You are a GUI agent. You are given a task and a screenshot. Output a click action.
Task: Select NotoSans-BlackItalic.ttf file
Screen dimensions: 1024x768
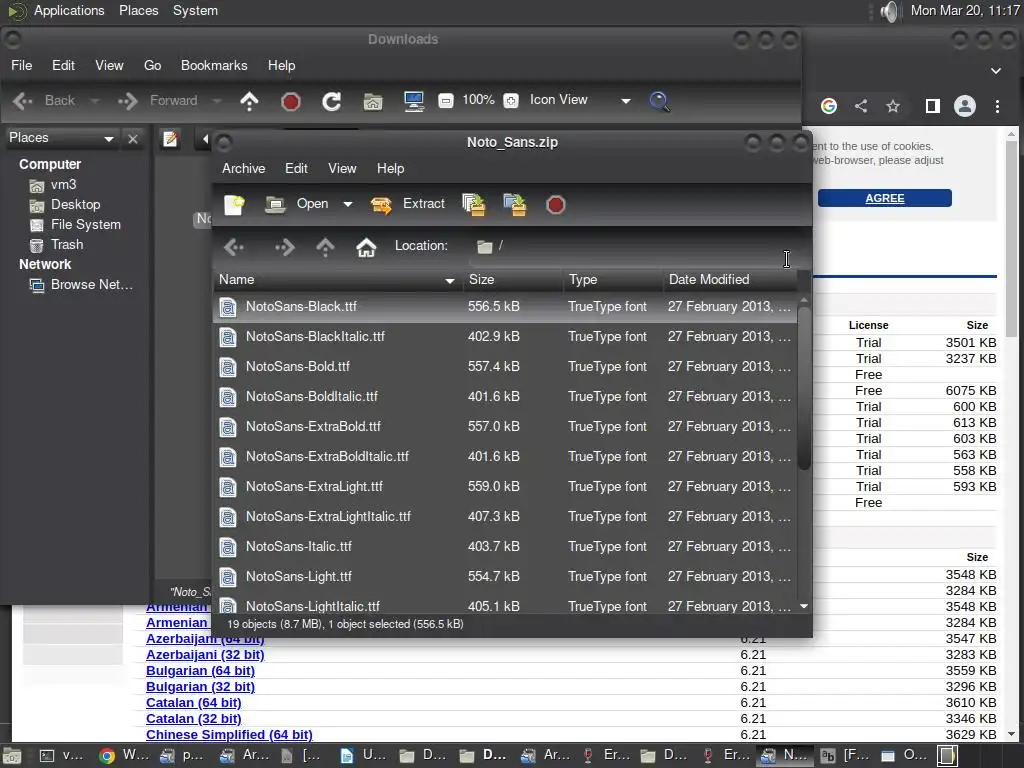505,337
